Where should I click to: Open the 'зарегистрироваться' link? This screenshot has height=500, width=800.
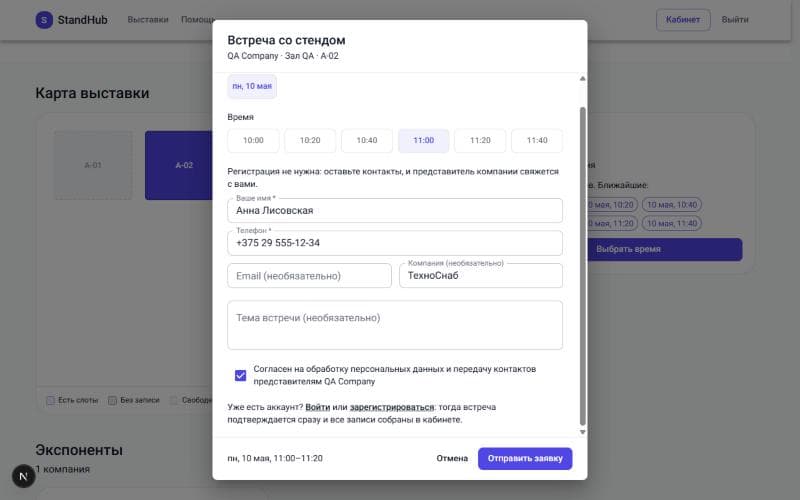[x=392, y=407]
